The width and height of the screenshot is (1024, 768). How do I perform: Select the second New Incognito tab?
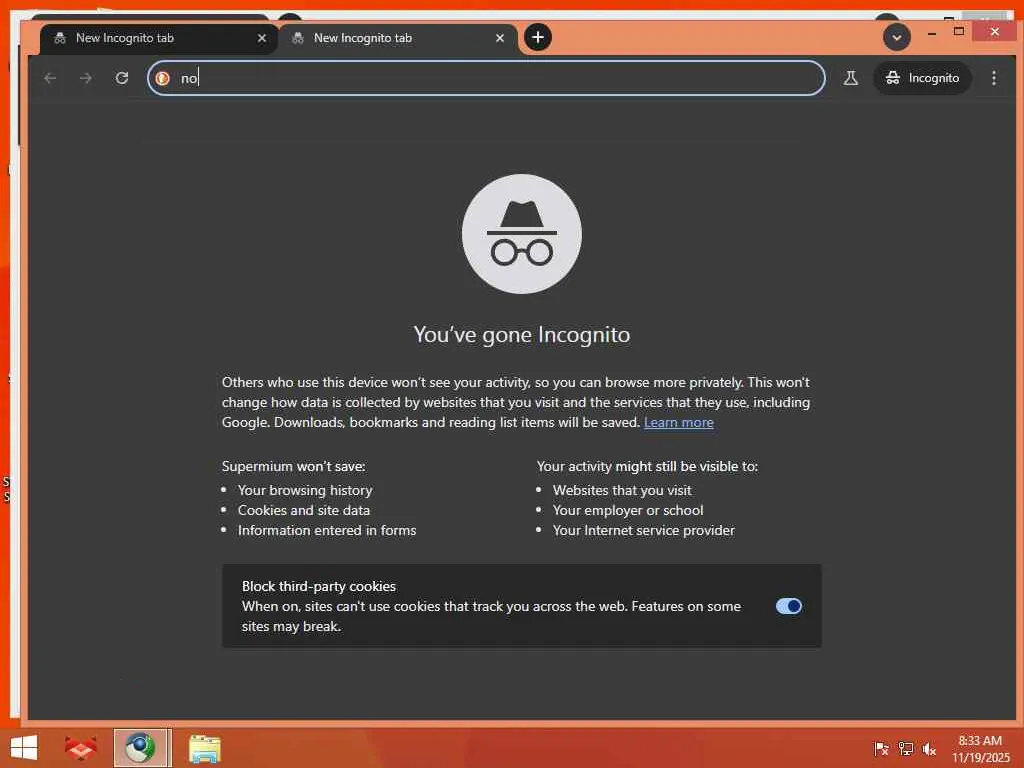pyautogui.click(x=397, y=39)
